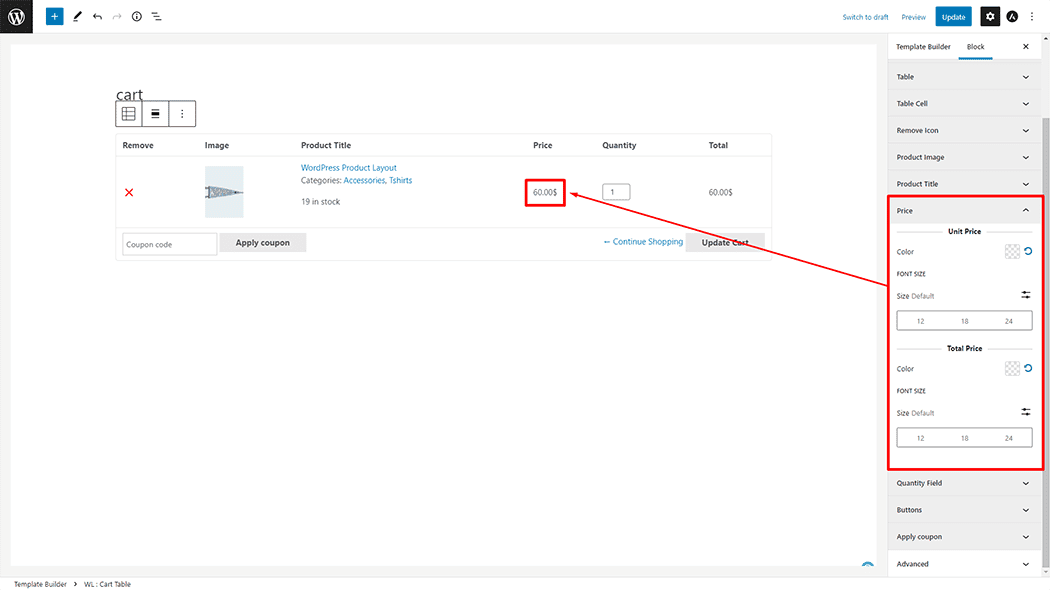The height and width of the screenshot is (590, 1050).
Task: Open the List View icon
Action: coord(157,17)
